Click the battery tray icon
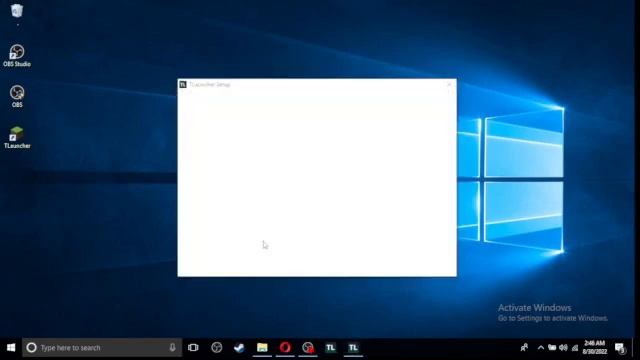The image size is (640, 360). (x=552, y=348)
